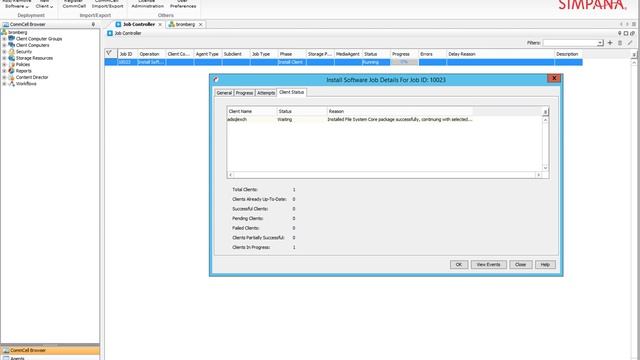Close the Job Controller tab
The image size is (640, 360).
[x=160, y=24]
